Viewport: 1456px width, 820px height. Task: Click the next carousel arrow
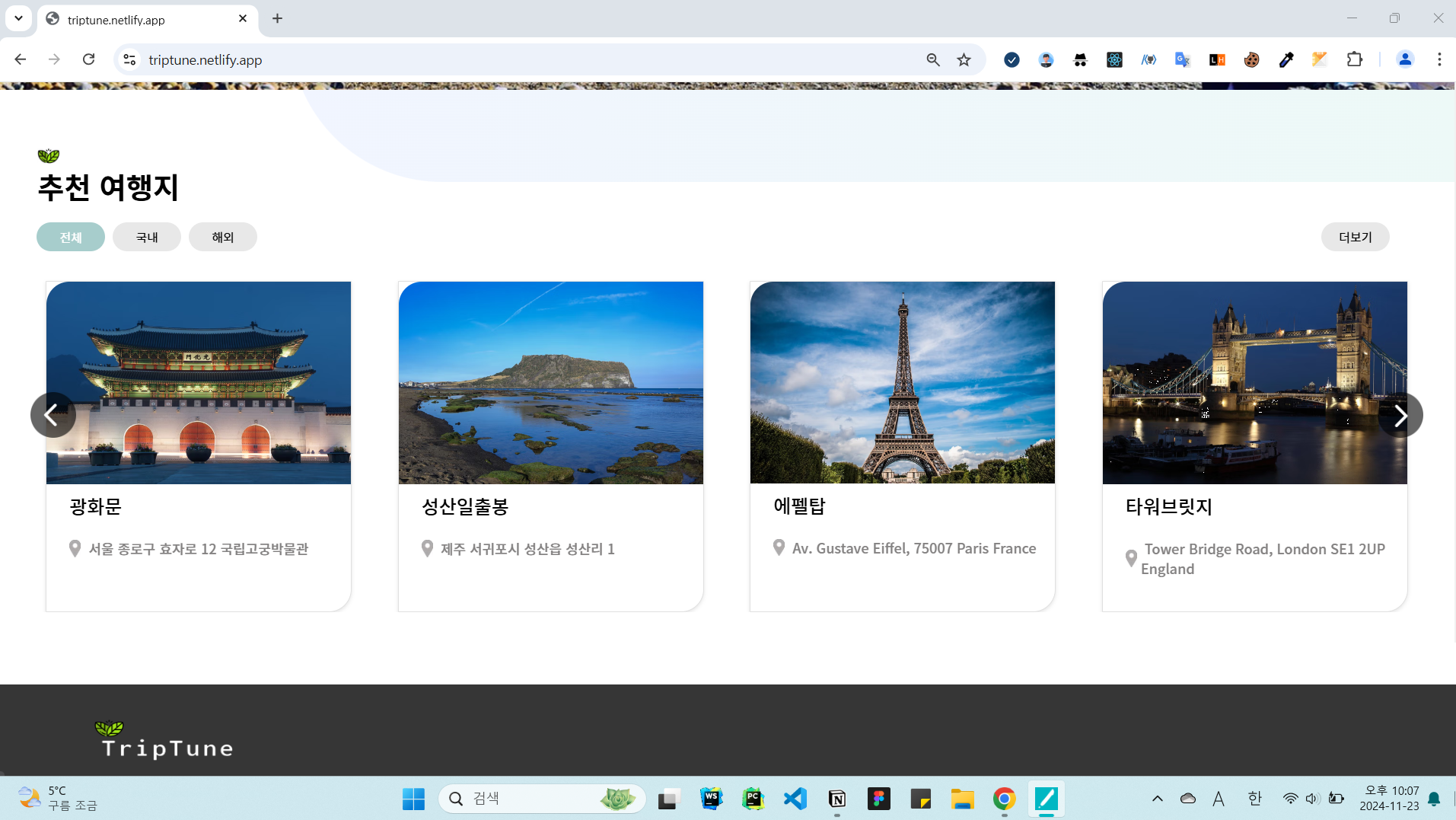click(1400, 415)
